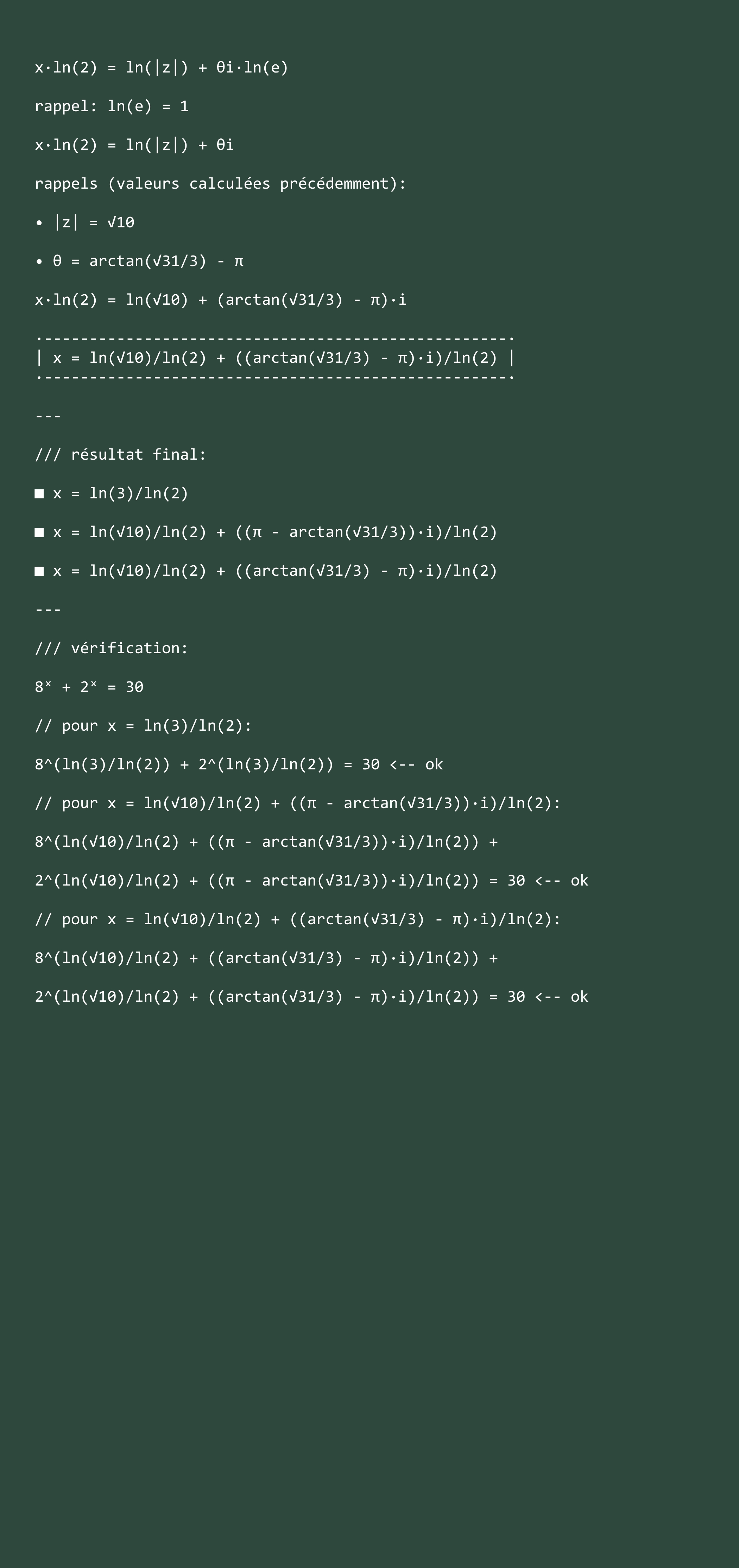Click the '/// vérification:' heading
The height and width of the screenshot is (1568, 739).
click(x=112, y=648)
